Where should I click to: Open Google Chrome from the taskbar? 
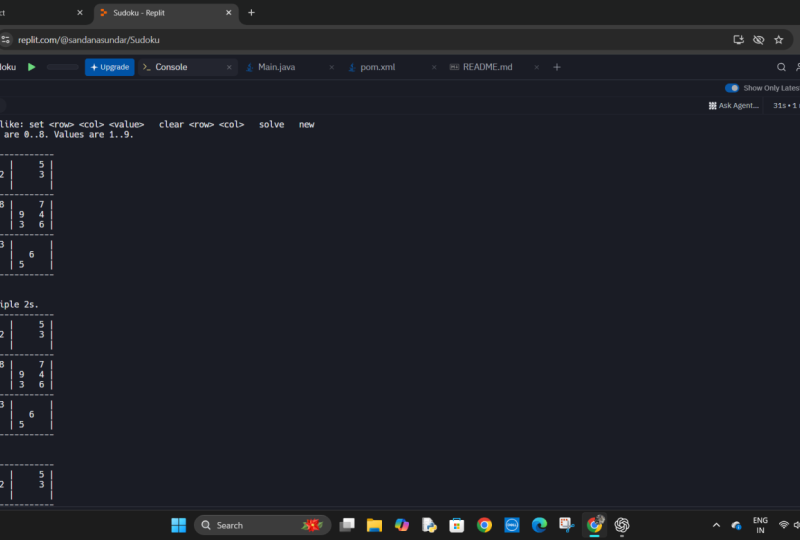484,525
